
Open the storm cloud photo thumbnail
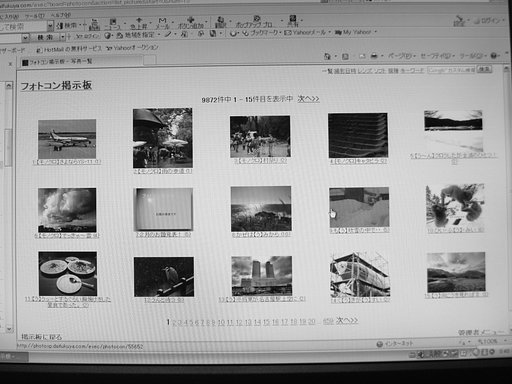[67, 210]
